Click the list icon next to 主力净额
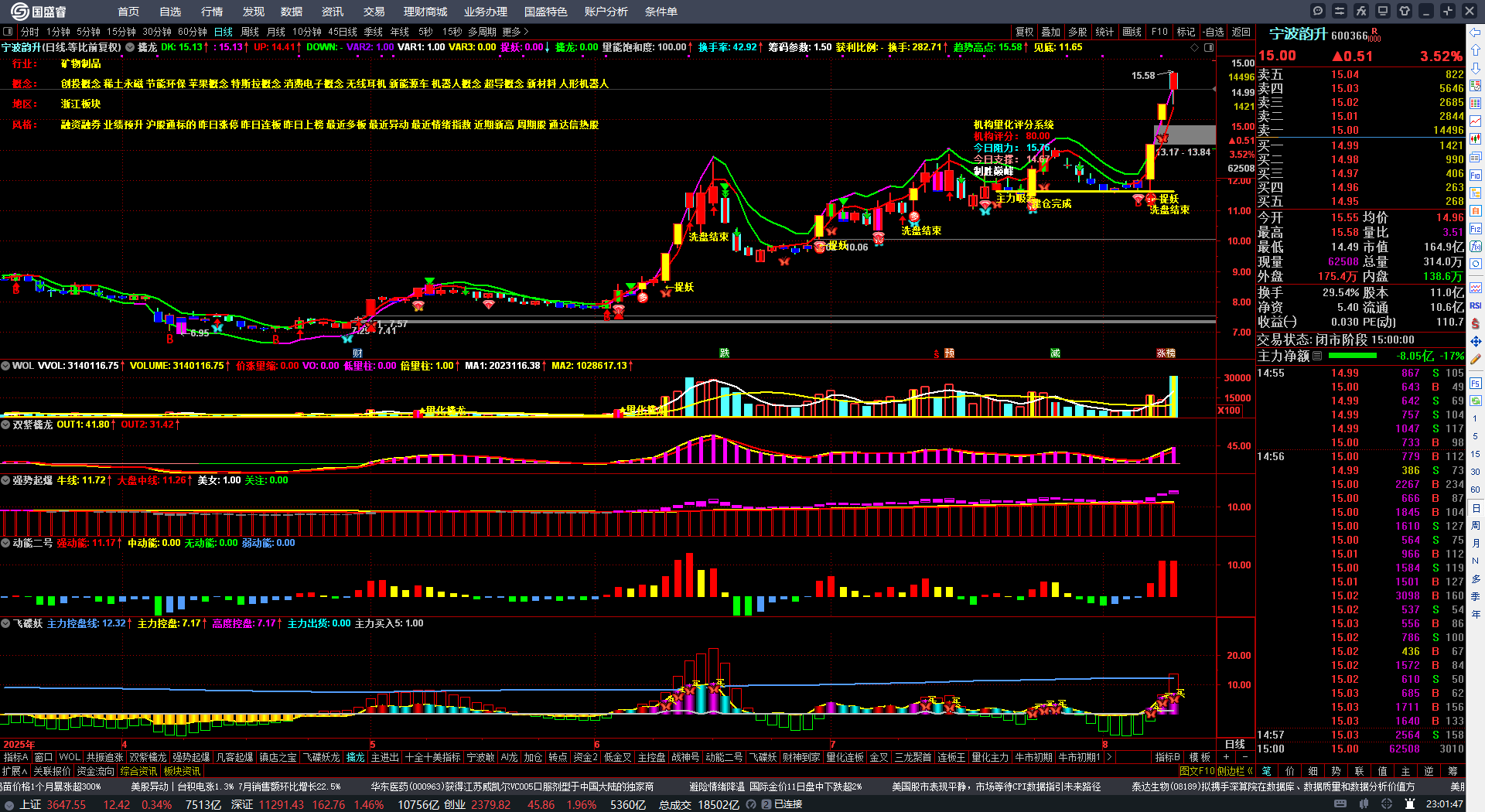Viewport: 1485px width, 812px height. point(1317,356)
